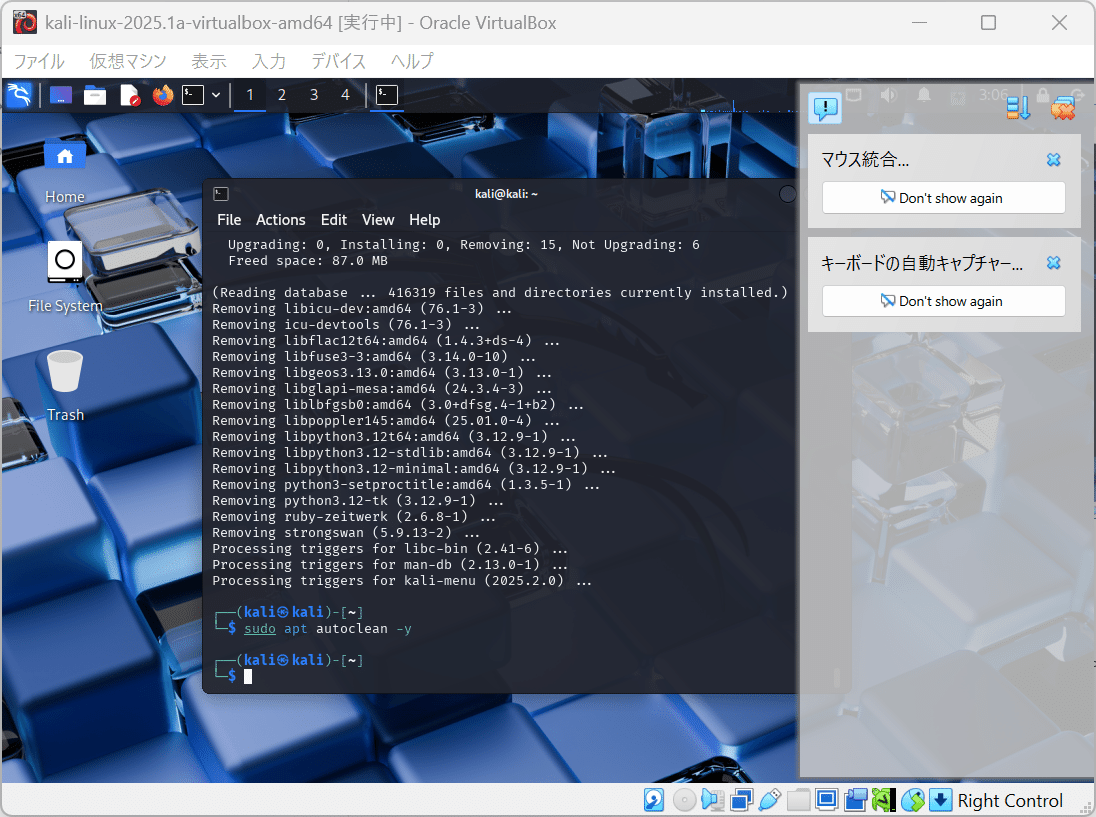
Task: Open the terminal Actions menu
Action: point(280,220)
